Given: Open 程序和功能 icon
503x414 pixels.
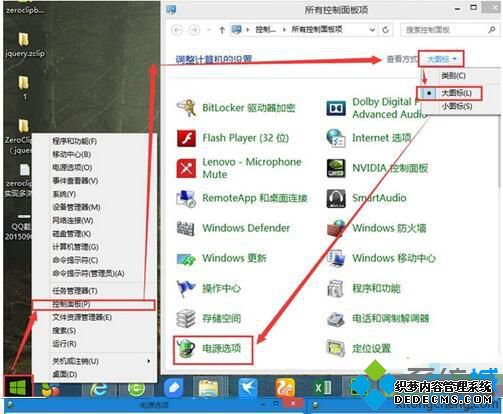Looking at the screenshot, I should coord(336,288).
